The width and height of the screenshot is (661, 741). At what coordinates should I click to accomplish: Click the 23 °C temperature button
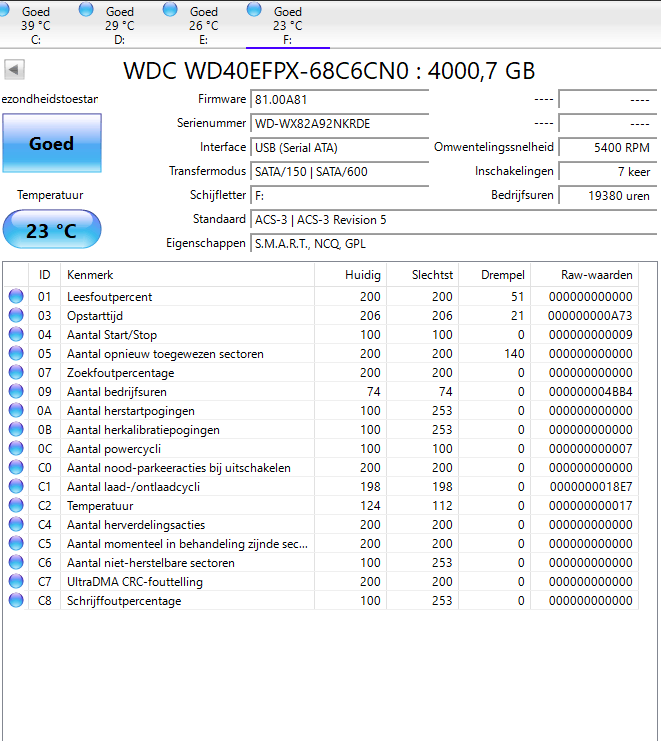[x=52, y=230]
